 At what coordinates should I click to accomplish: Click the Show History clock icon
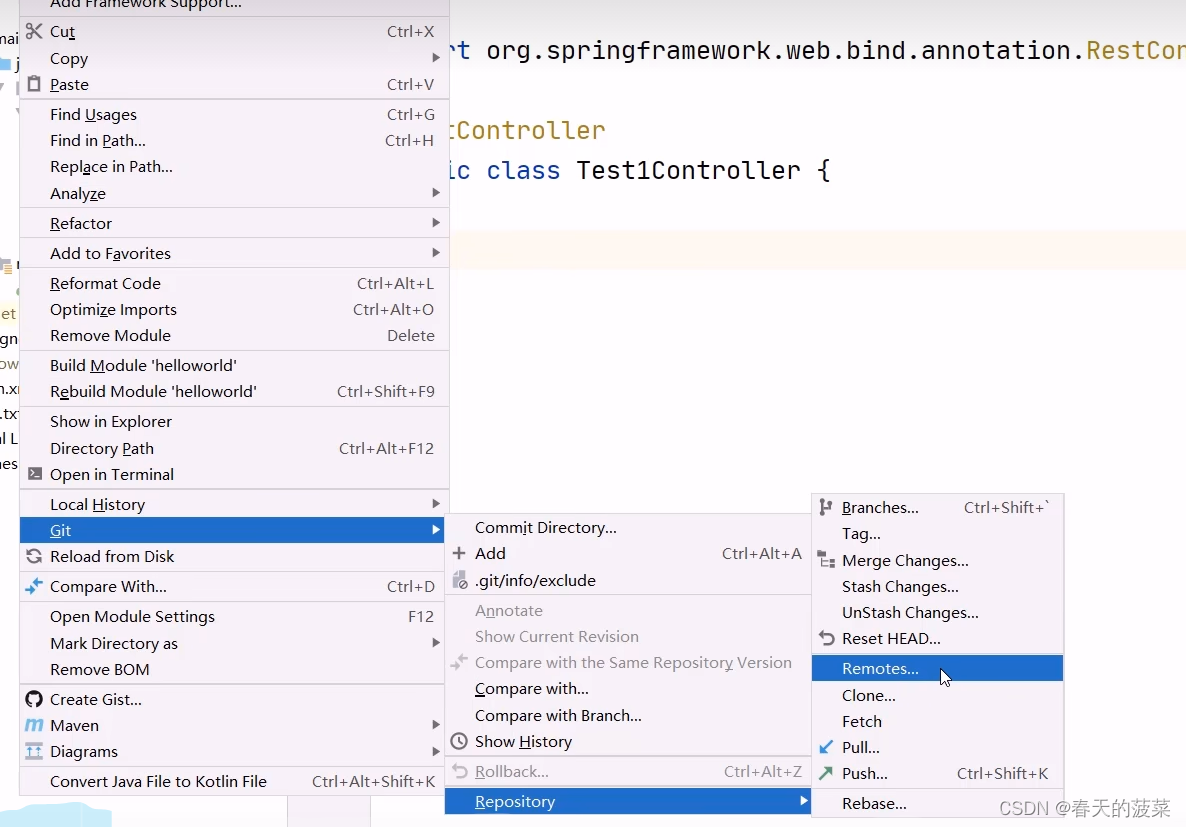(x=459, y=742)
